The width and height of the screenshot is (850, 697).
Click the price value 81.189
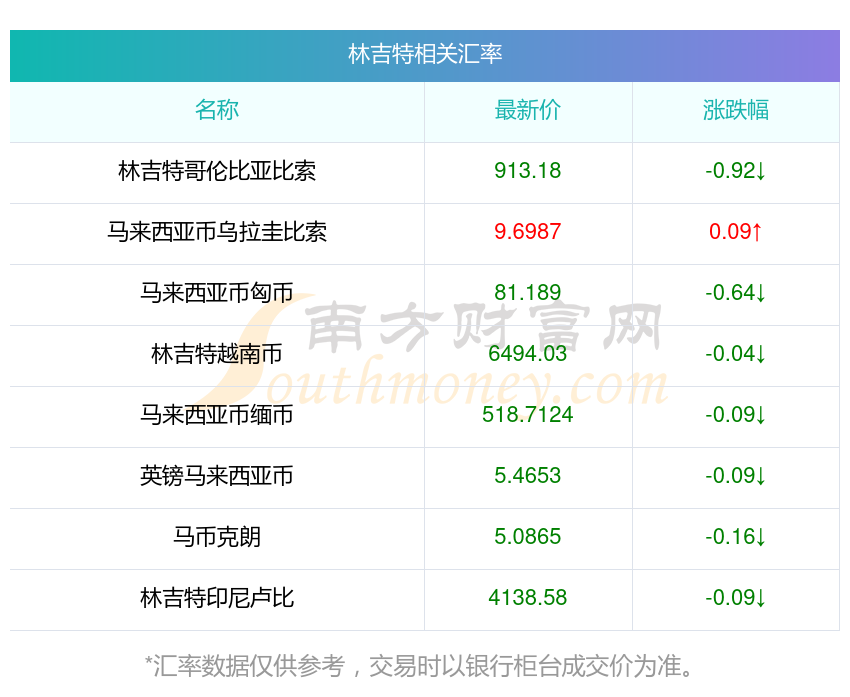pos(527,293)
